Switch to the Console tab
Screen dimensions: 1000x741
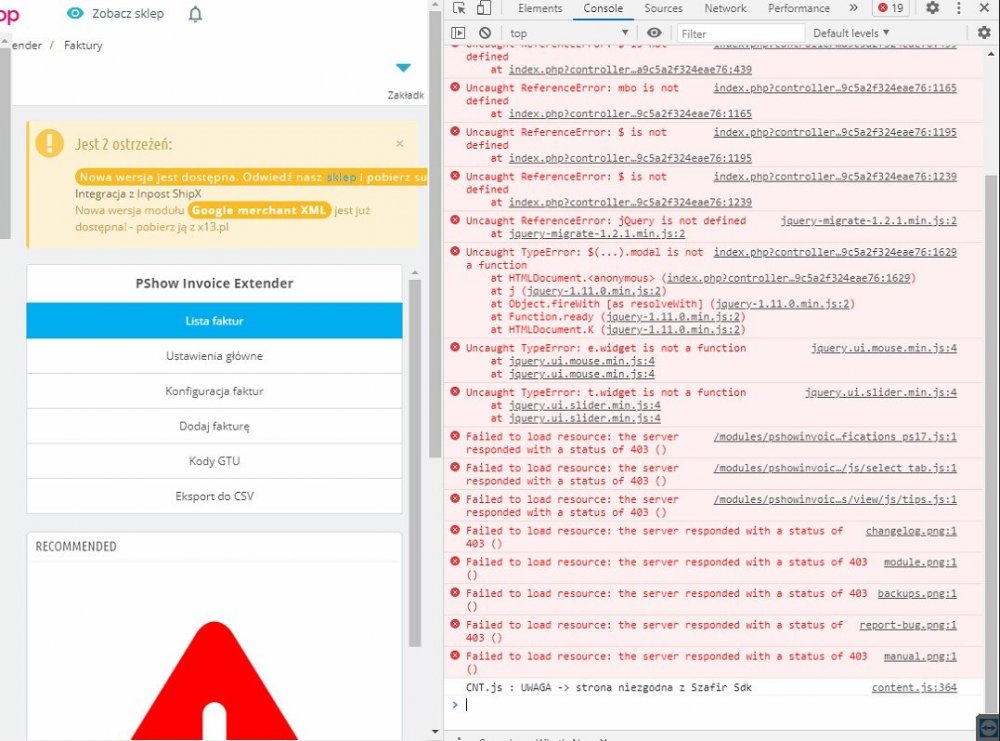coord(603,8)
